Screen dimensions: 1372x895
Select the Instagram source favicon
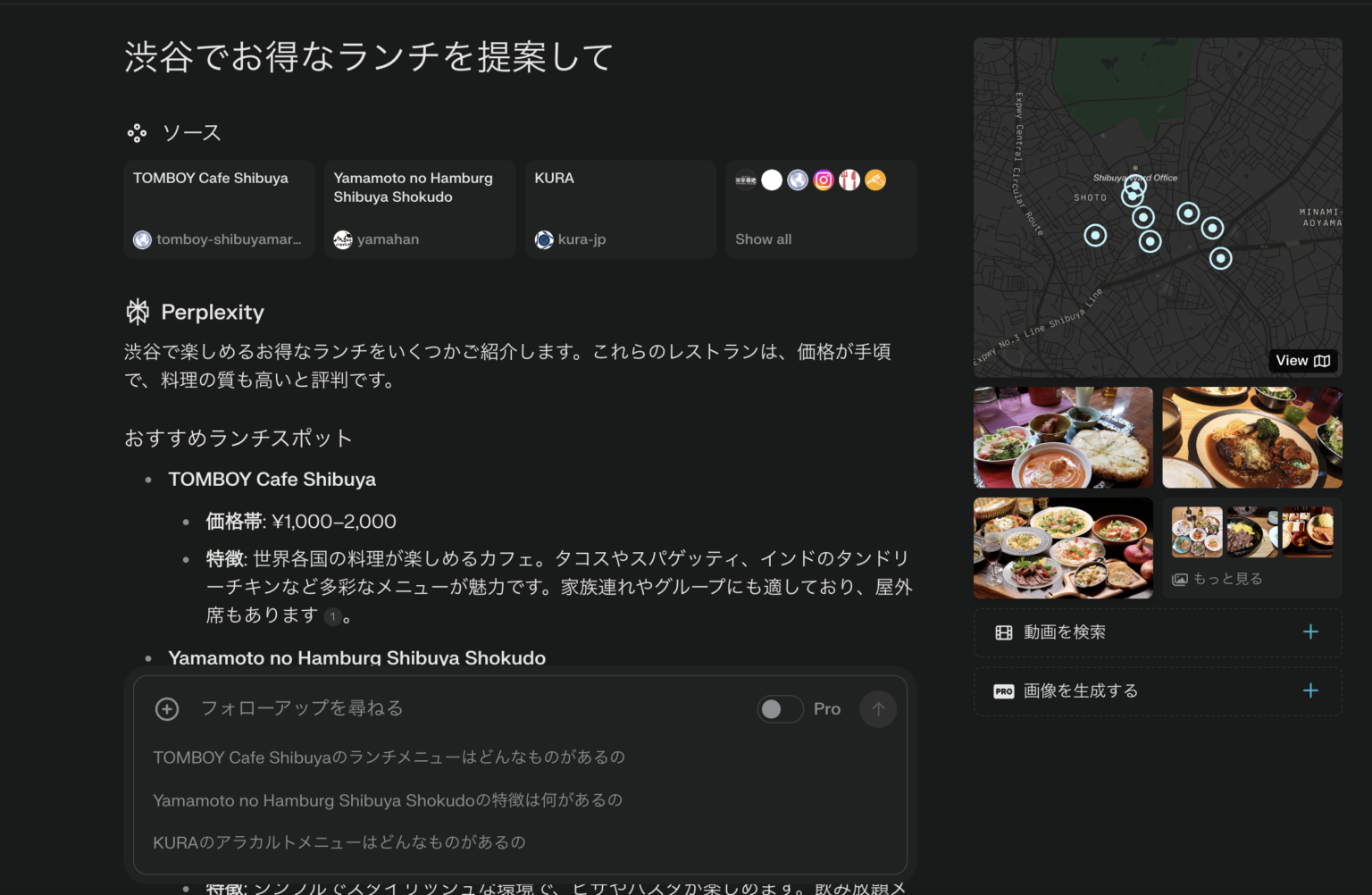(x=823, y=180)
